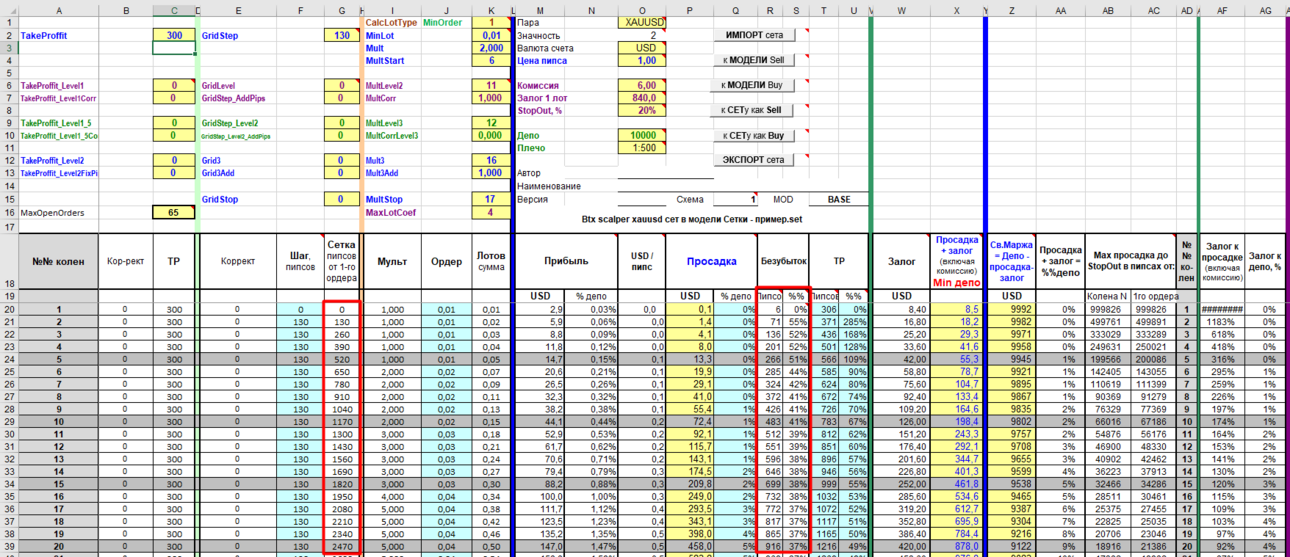The image size is (1290, 557).
Task: Select the MaxOpenOrders value cell 65
Action: (174, 212)
